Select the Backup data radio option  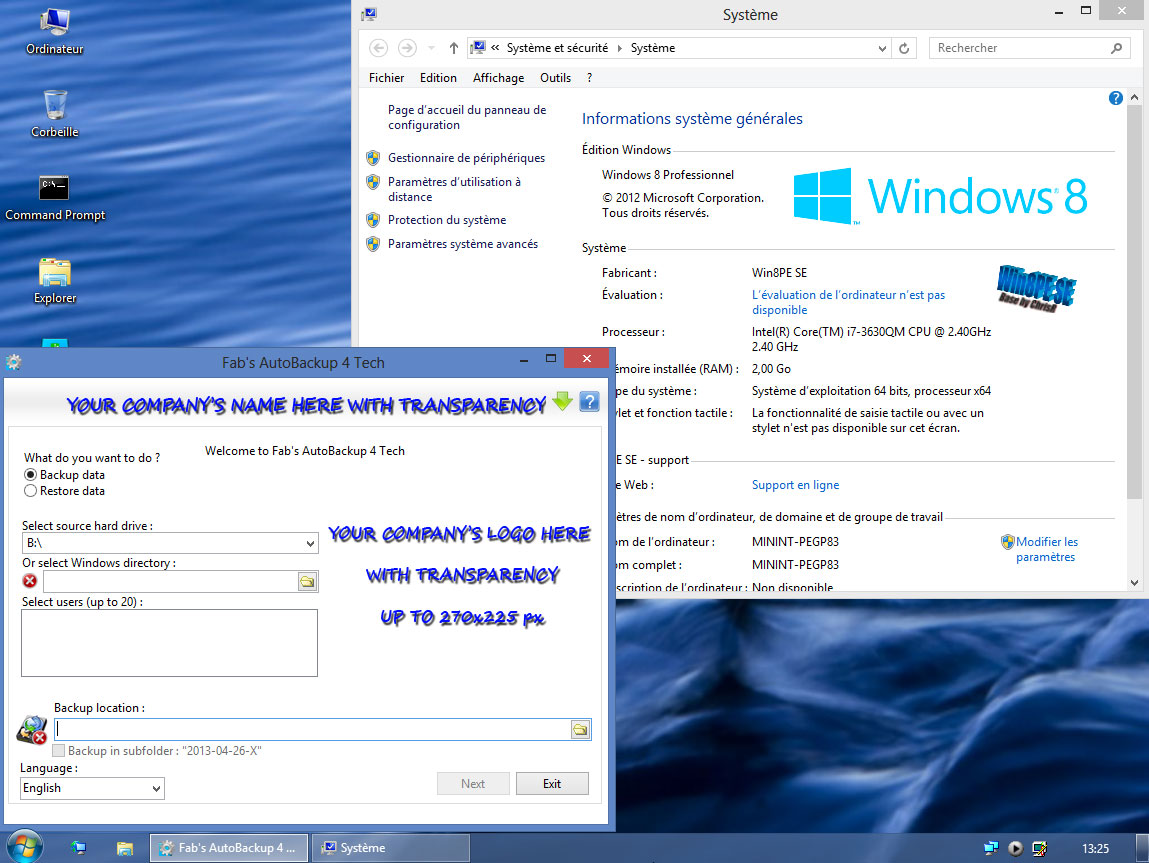click(x=64, y=475)
